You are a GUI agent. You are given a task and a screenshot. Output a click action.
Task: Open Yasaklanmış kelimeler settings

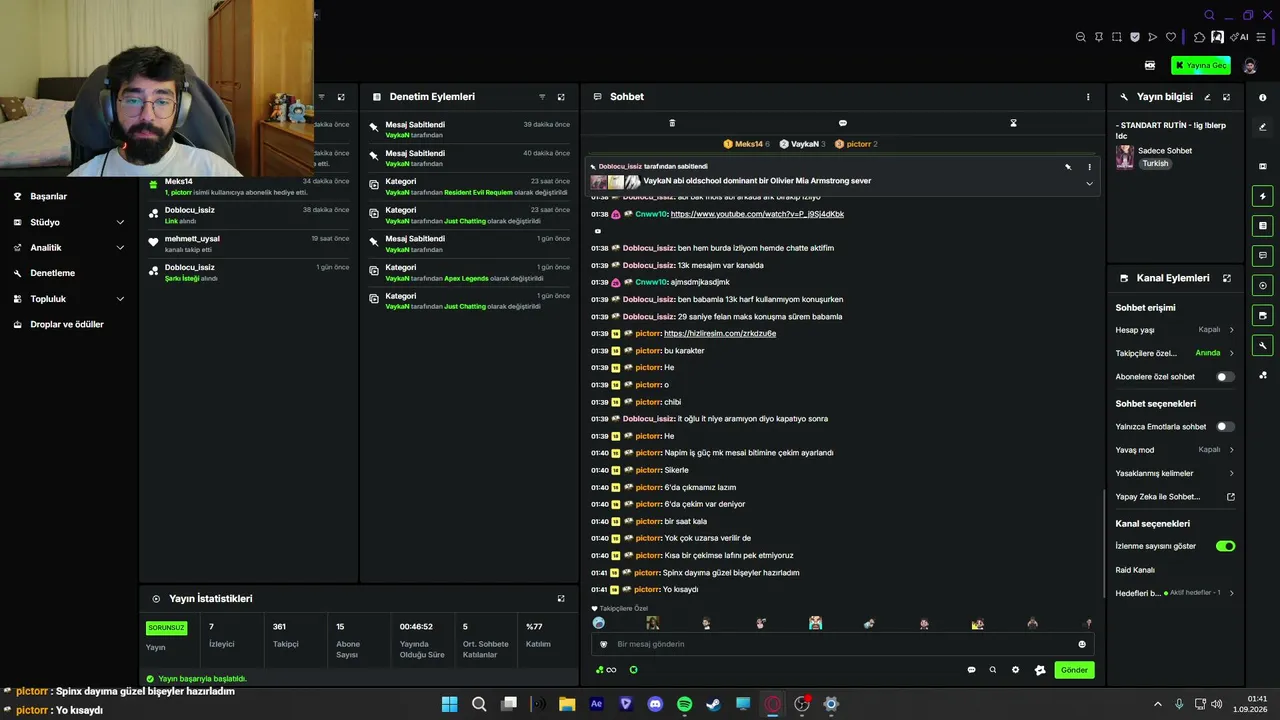(1175, 473)
